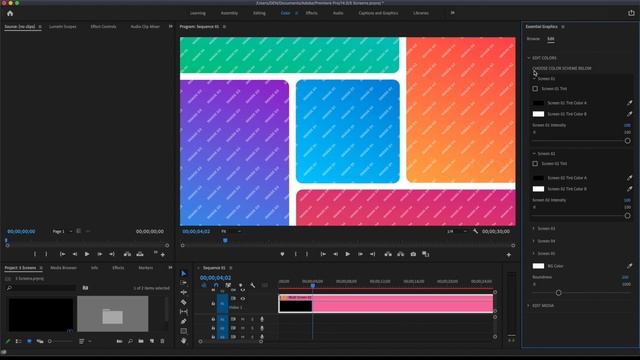Select the Ripple Edit tool
This screenshot has width=640, height=360.
[x=184, y=292]
